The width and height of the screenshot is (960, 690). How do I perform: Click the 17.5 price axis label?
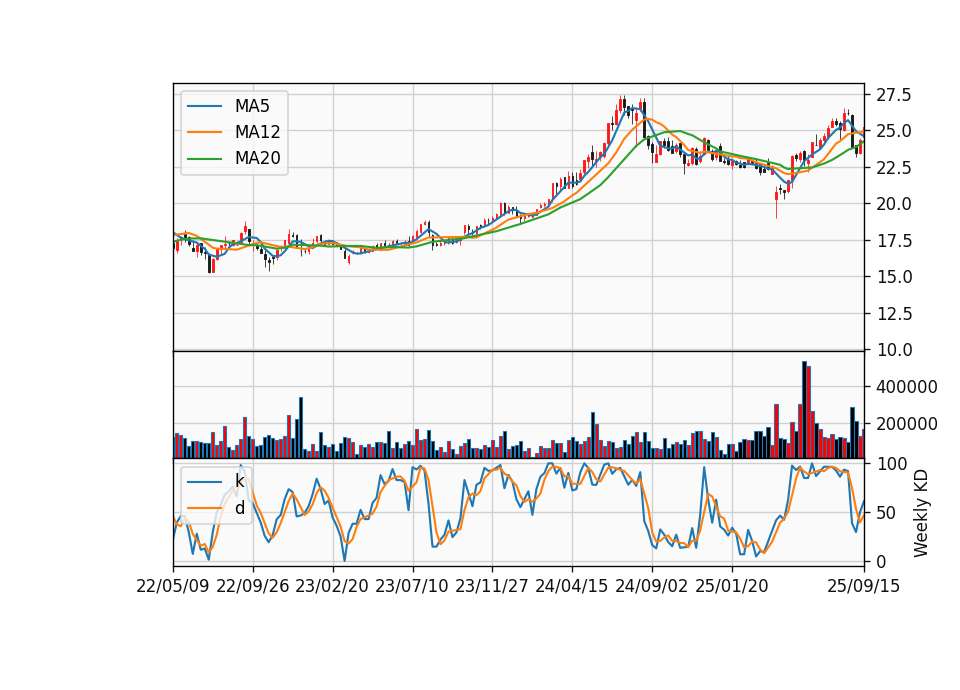coord(894,241)
